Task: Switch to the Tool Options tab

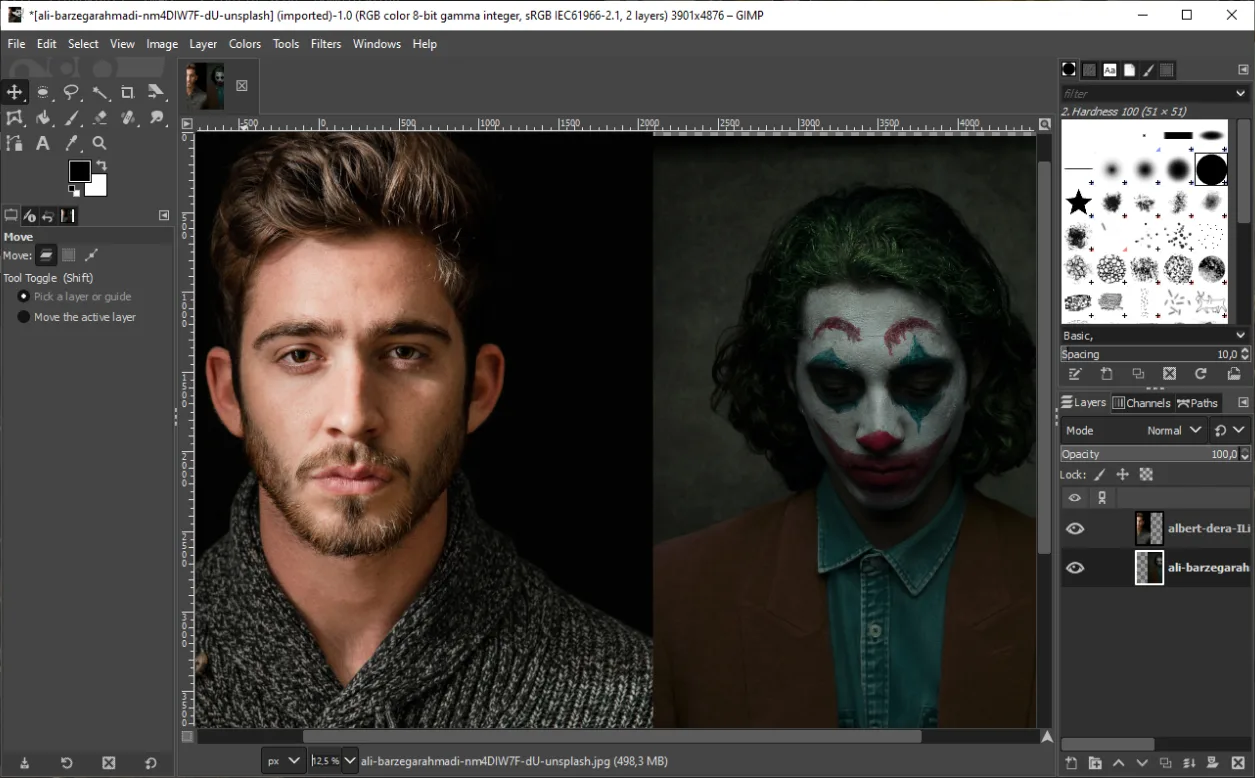Action: [11, 216]
